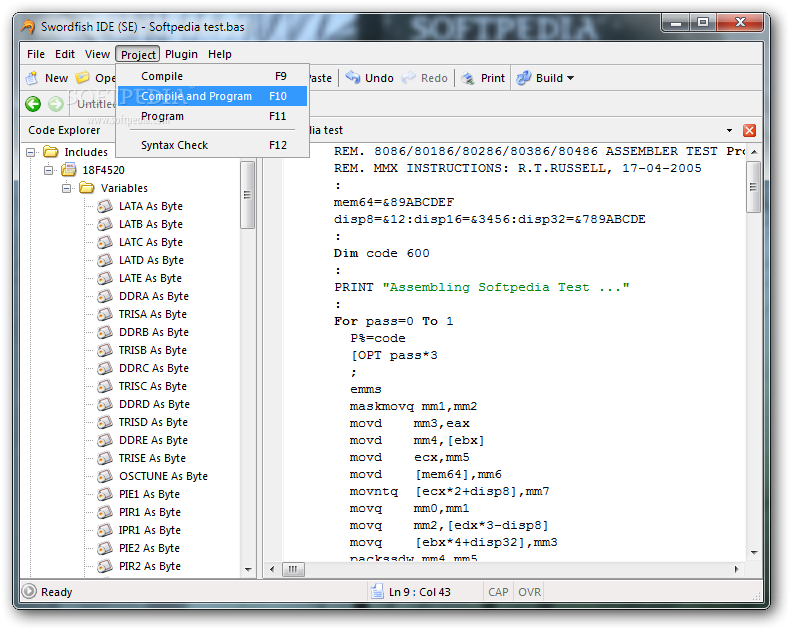The width and height of the screenshot is (791, 630).
Task: Click the editor vertical scrollbar thumb
Action: point(753,187)
